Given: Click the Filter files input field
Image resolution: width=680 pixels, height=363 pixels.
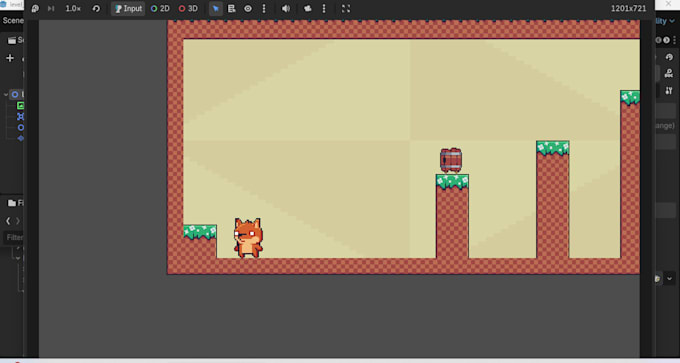Looking at the screenshot, I should click(13, 237).
